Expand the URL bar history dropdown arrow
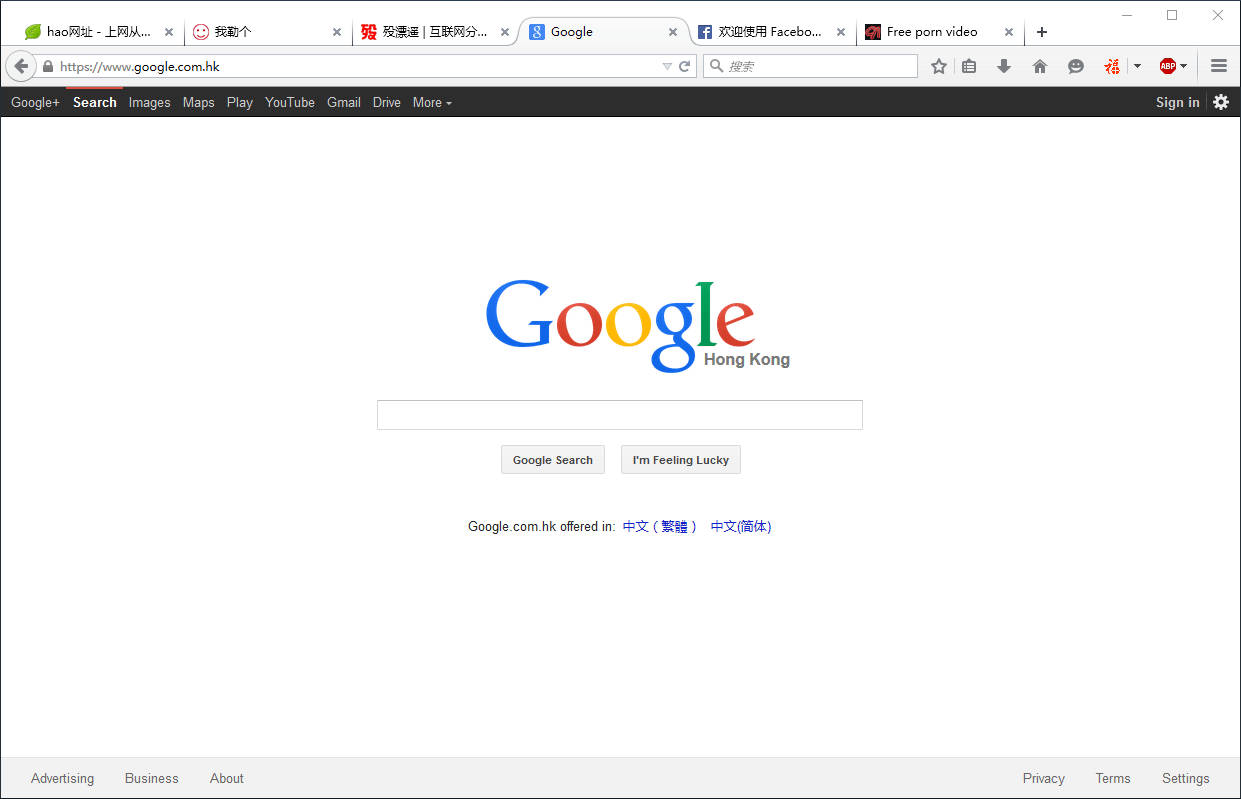The width and height of the screenshot is (1241, 799). (x=667, y=67)
